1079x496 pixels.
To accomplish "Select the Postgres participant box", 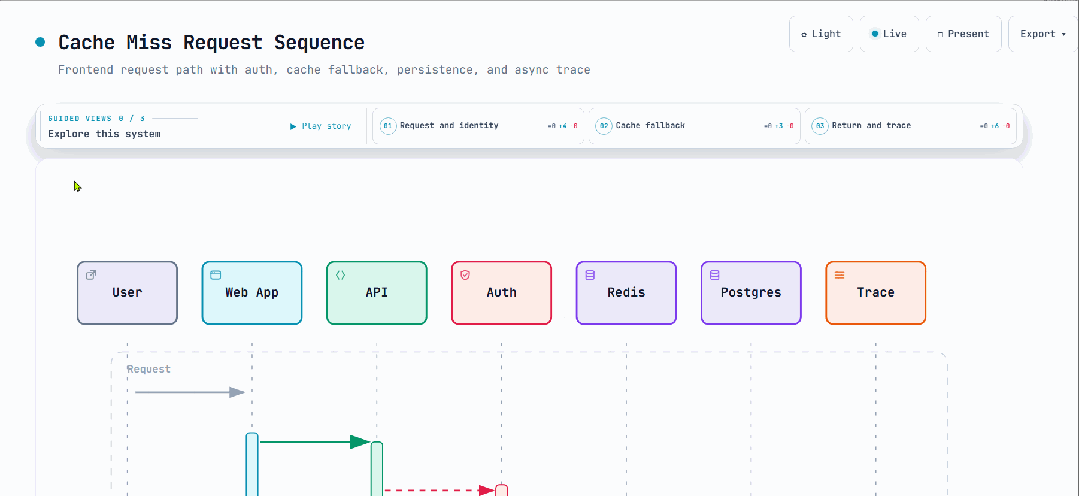I will tap(751, 292).
